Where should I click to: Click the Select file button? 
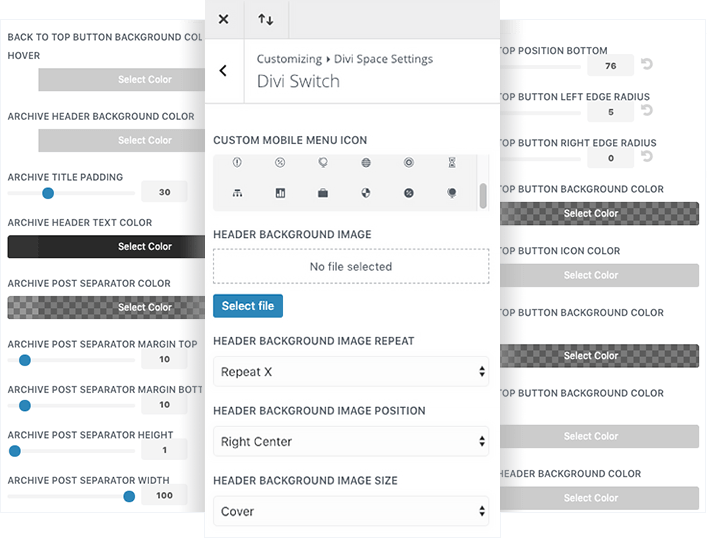click(248, 306)
